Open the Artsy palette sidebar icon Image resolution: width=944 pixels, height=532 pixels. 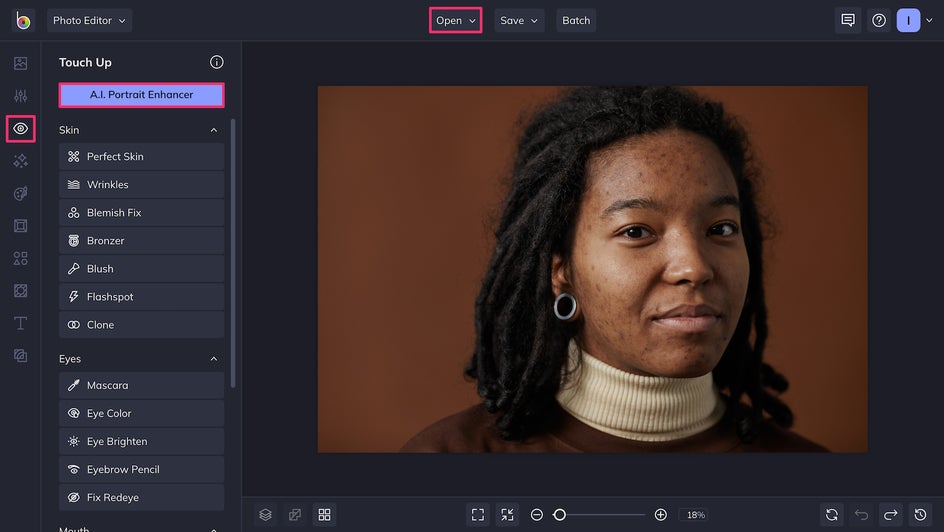coord(20,193)
